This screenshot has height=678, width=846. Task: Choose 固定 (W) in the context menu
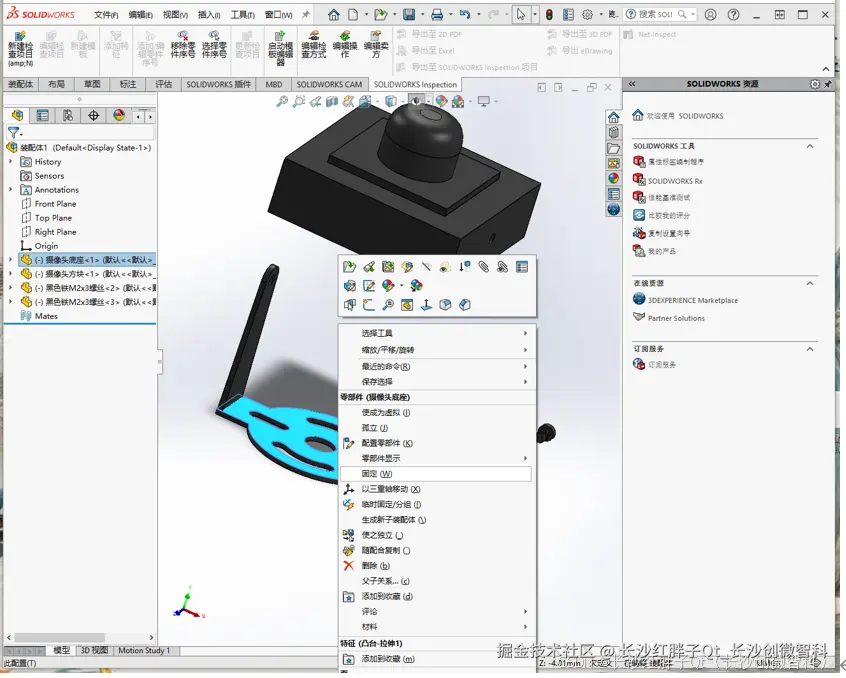click(x=436, y=474)
